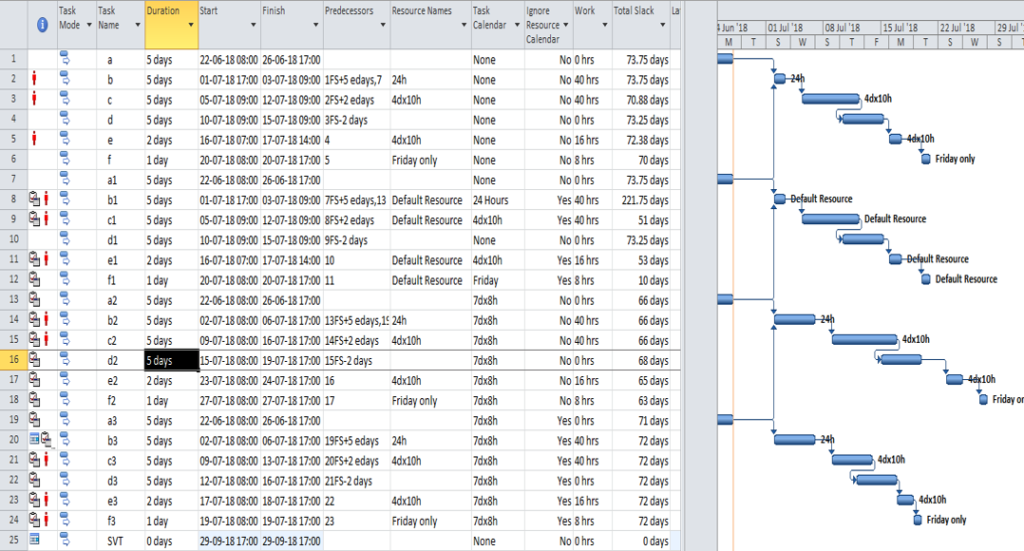Click the constraint indicator icon in row 25 (SVT)

click(35, 539)
